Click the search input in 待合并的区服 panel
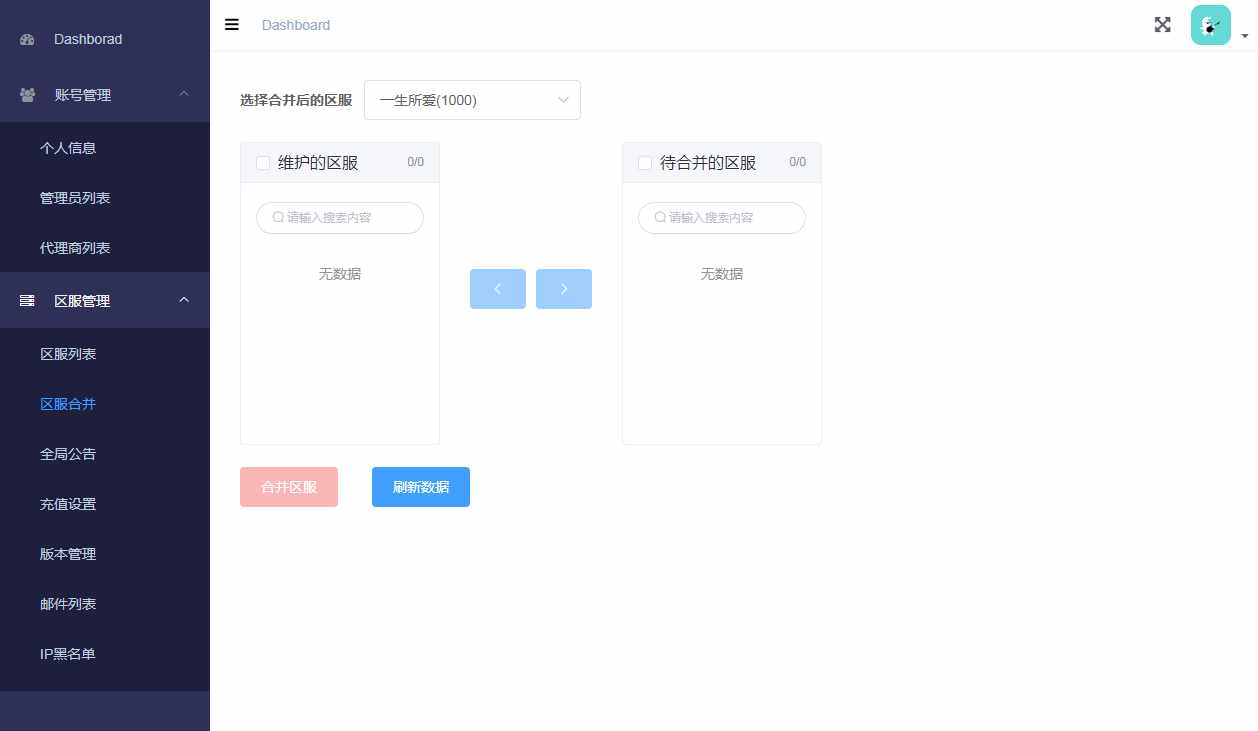1258x731 pixels. 721,217
